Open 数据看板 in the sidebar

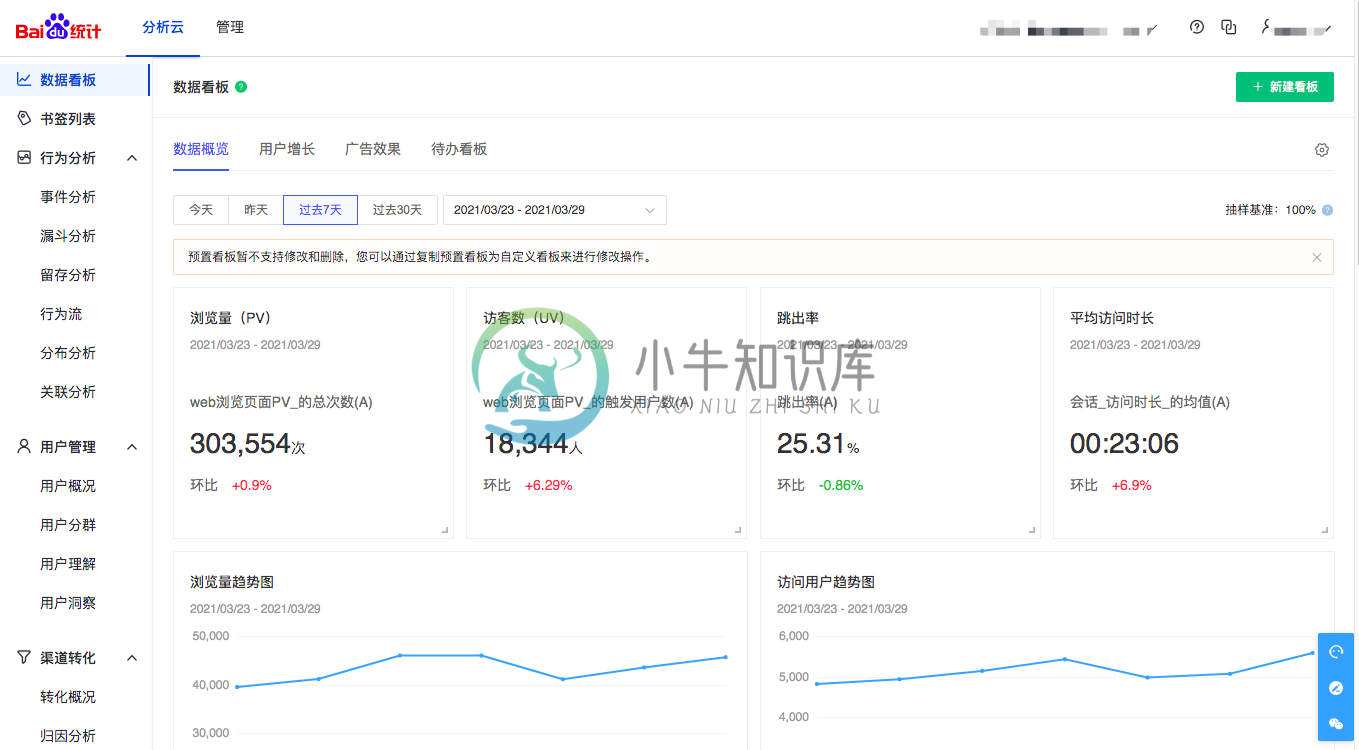(75, 80)
